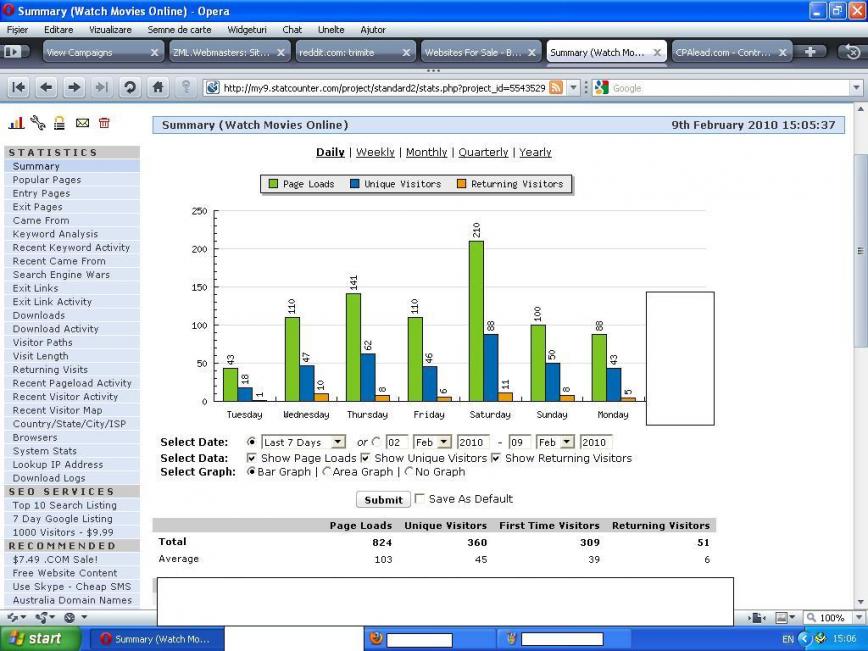Open the Editare menu

59,30
